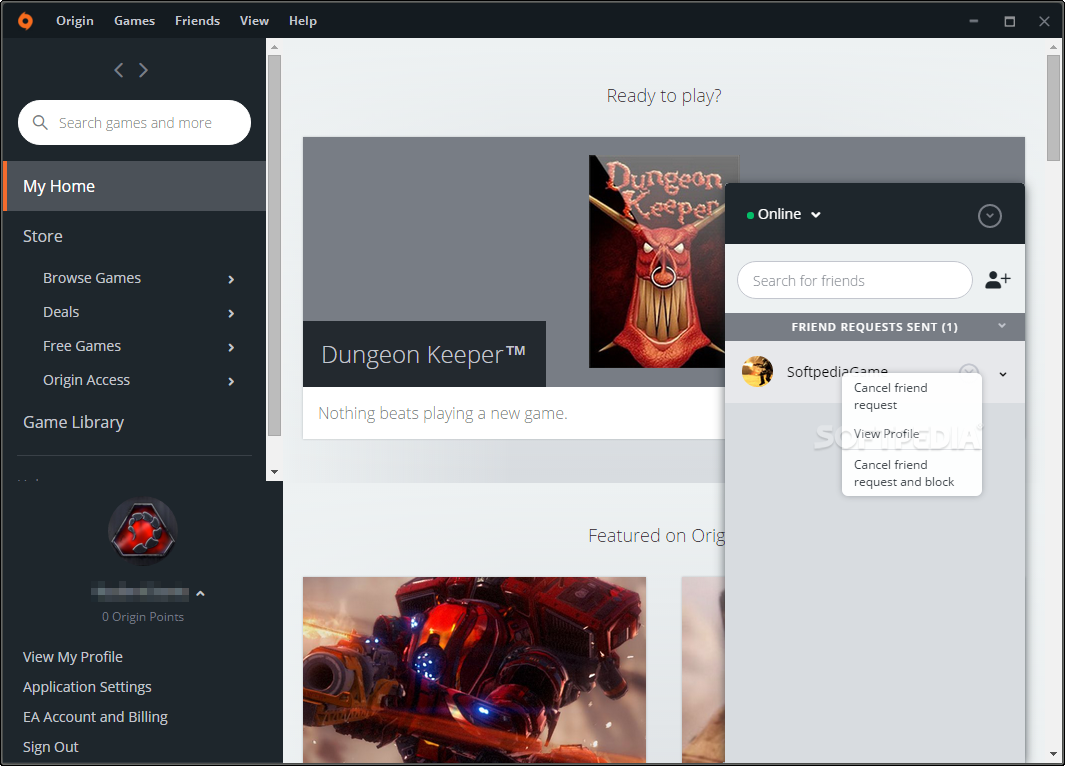1065x766 pixels.
Task: Open the featured red mech game thumbnail
Action: (474, 670)
